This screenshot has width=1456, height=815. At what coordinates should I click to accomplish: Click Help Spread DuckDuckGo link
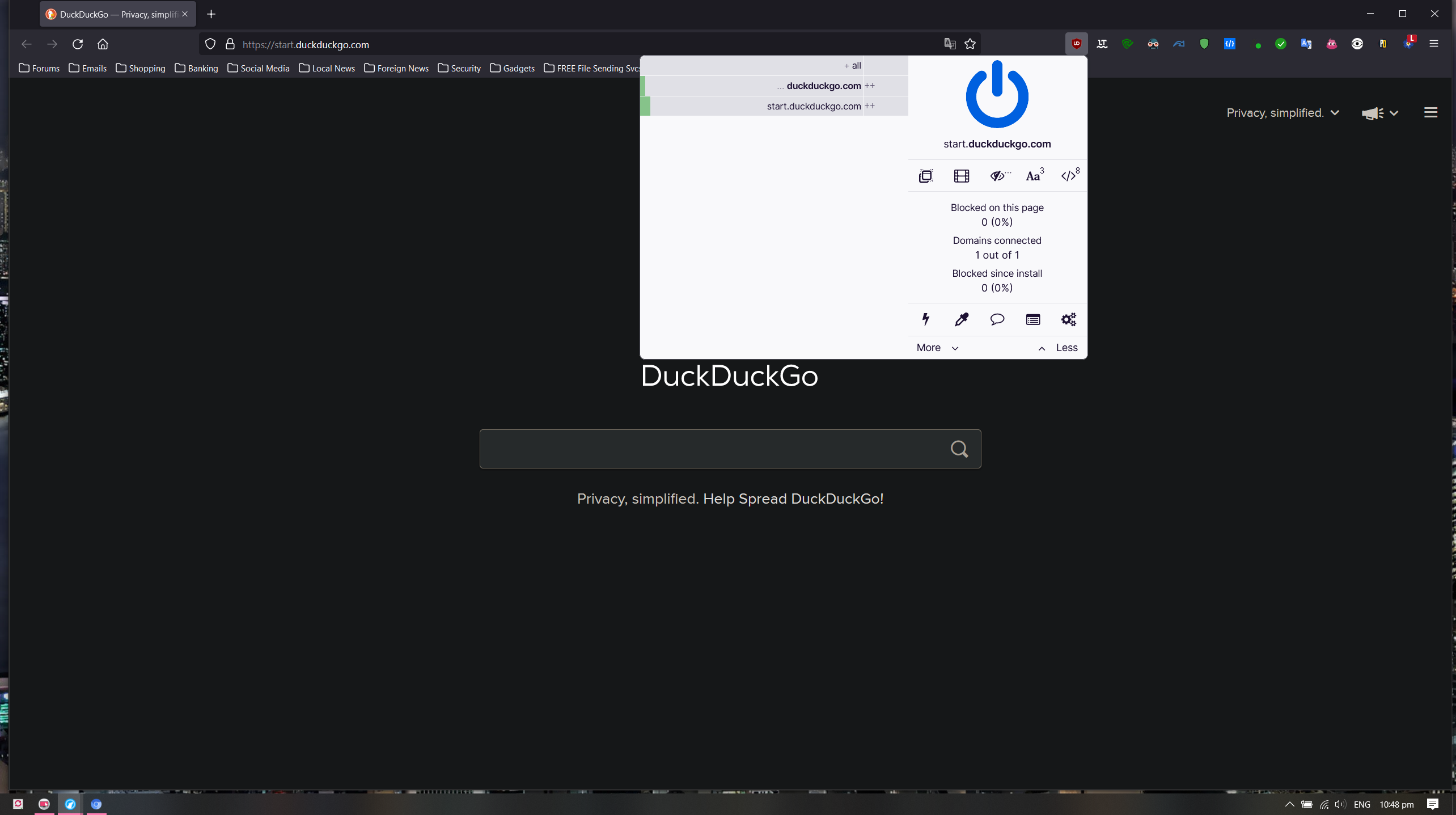793,499
